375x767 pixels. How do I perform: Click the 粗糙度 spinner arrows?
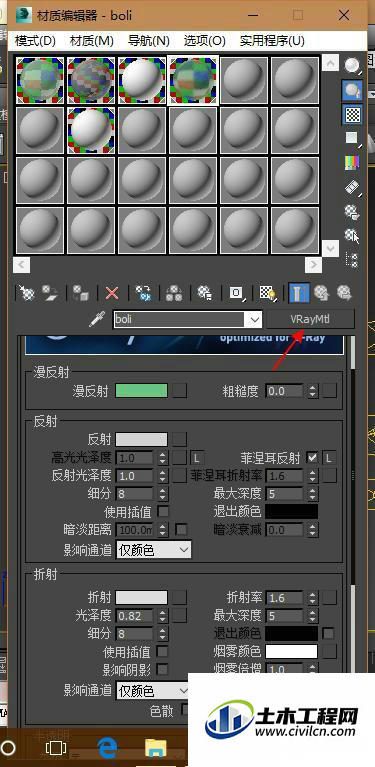pyautogui.click(x=313, y=390)
